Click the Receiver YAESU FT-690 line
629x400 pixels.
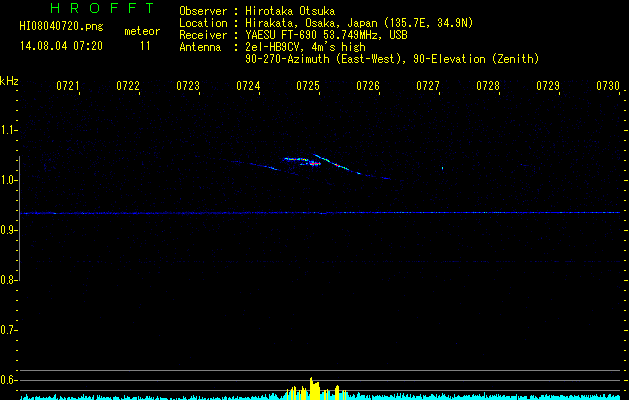[293, 35]
